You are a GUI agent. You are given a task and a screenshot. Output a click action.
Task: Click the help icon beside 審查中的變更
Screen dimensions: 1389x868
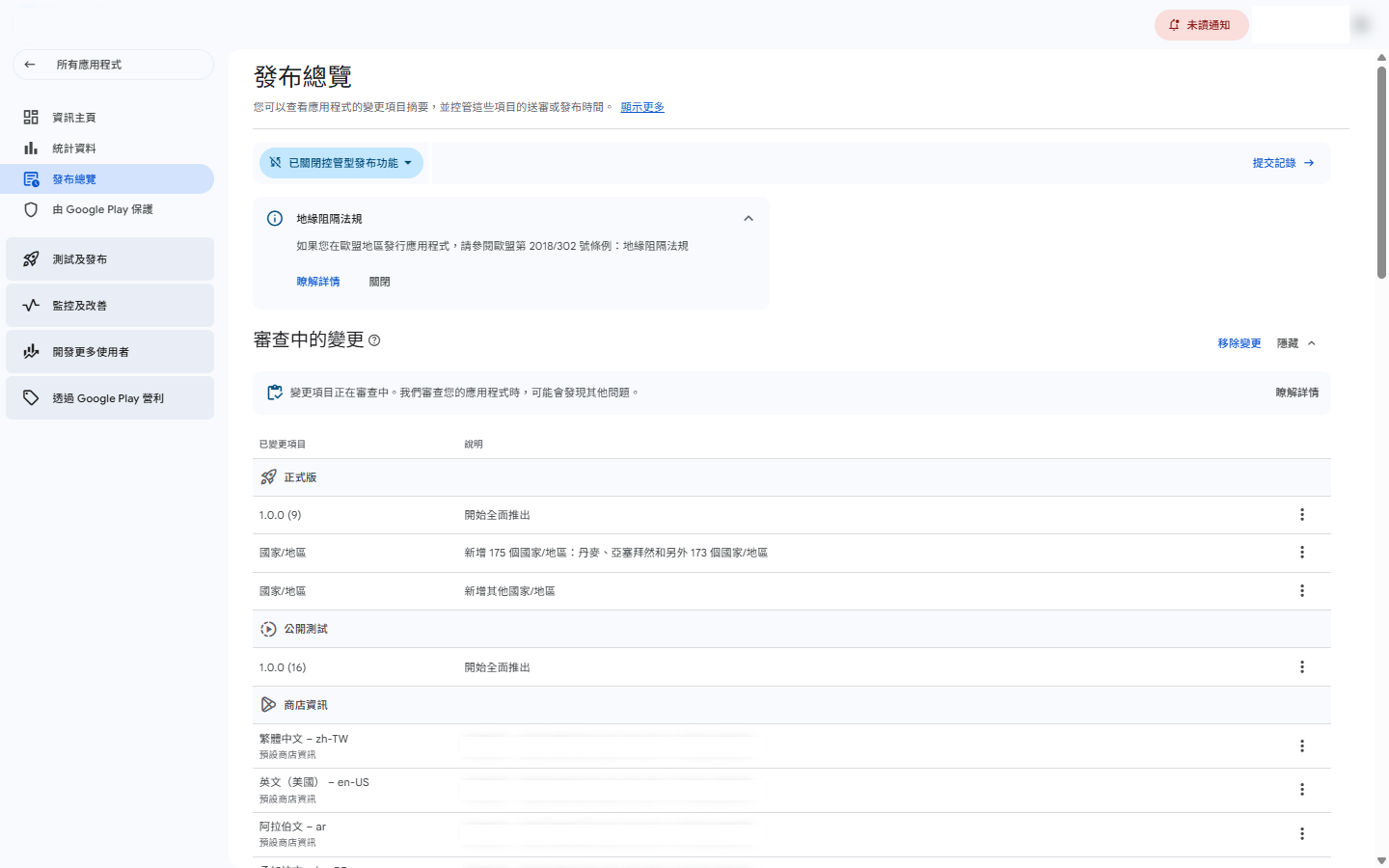tap(374, 340)
